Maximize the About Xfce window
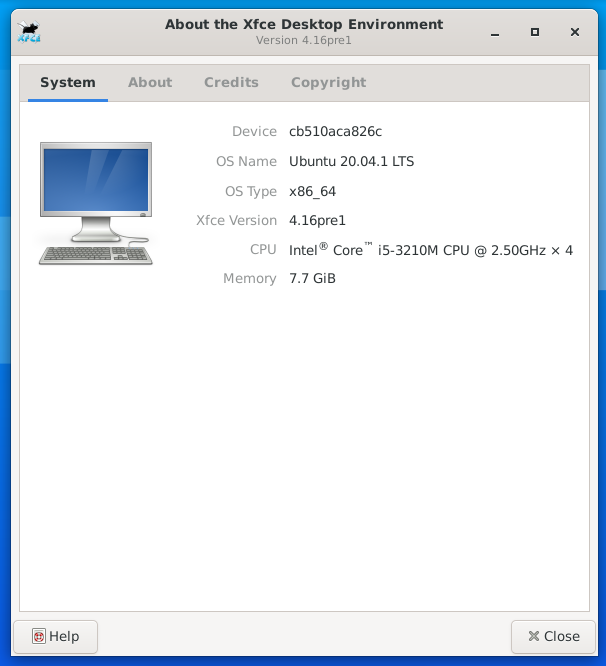606x666 pixels. 535,32
